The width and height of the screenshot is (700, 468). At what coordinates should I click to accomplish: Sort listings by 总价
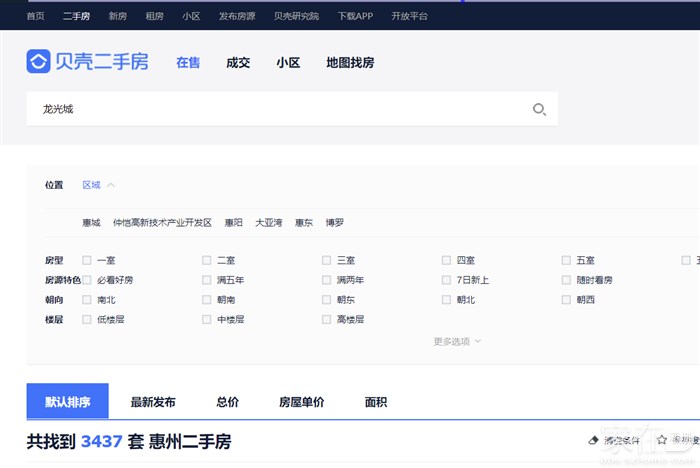tap(227, 402)
